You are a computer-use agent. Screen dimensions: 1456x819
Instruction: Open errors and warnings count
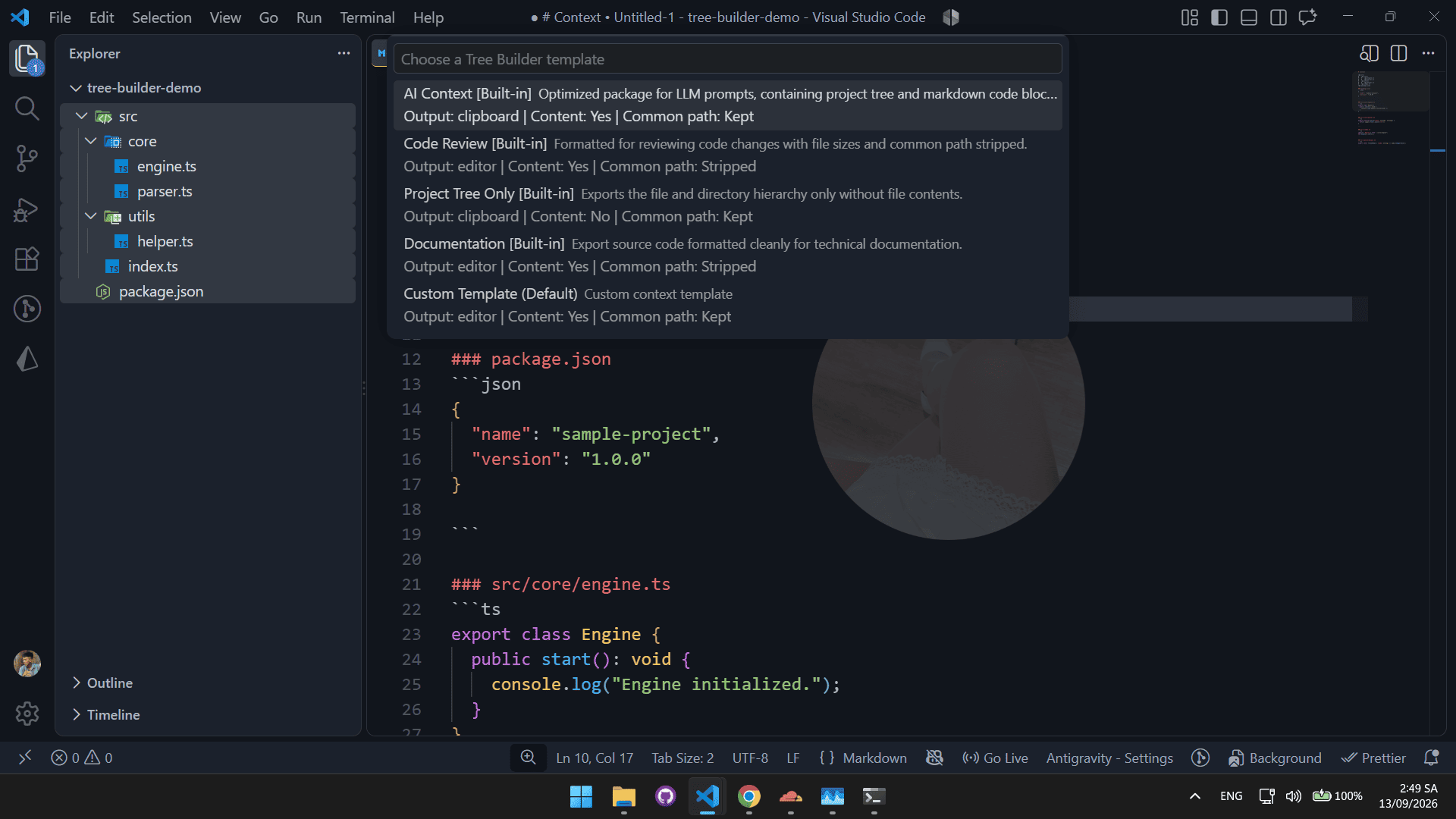[82, 758]
